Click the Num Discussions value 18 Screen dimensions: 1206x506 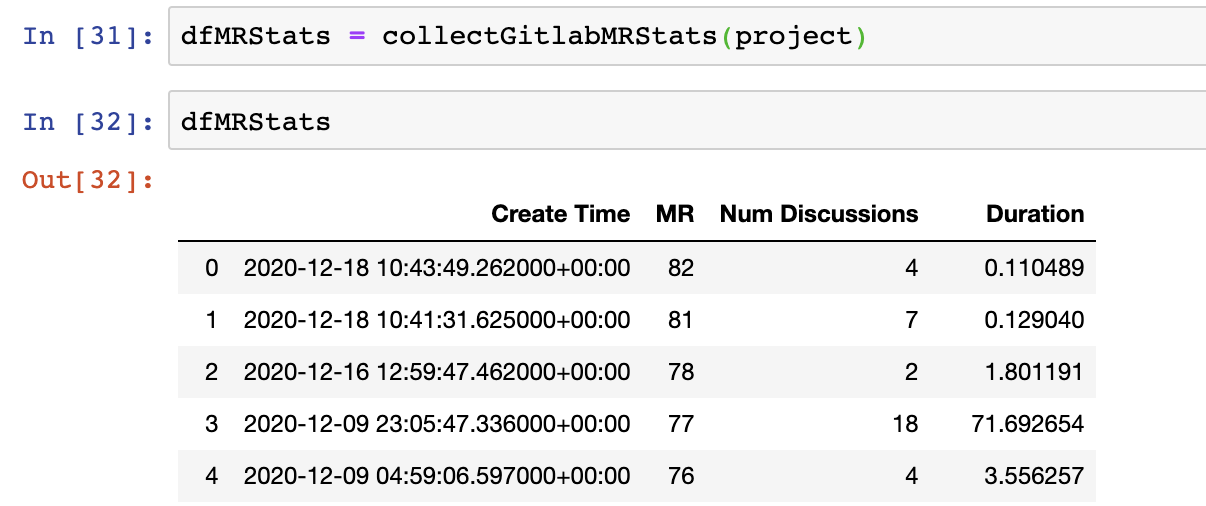(905, 424)
